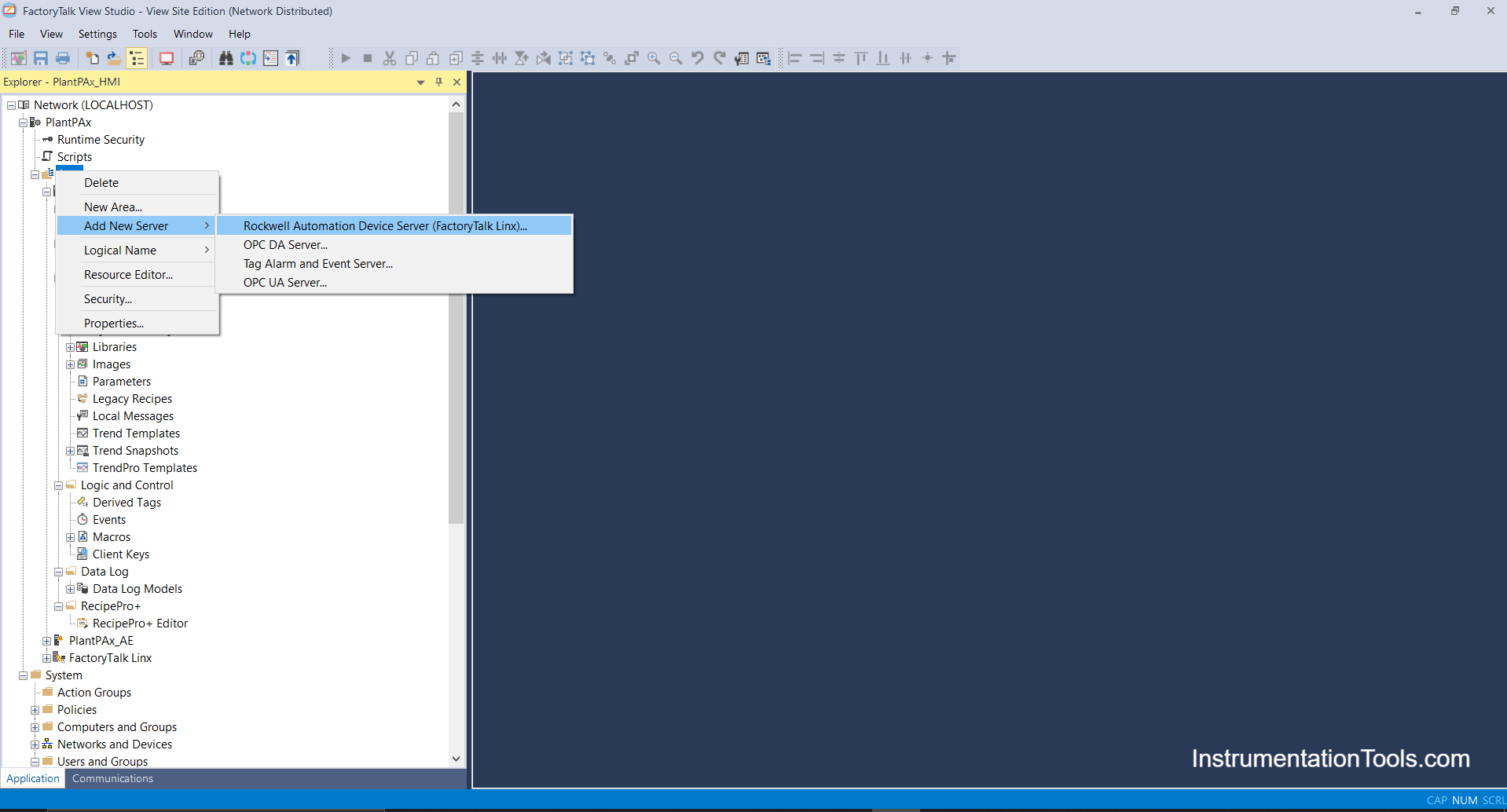Screen dimensions: 1507x812
Task: Collapse the PlantPAx application node
Action: tap(23, 123)
